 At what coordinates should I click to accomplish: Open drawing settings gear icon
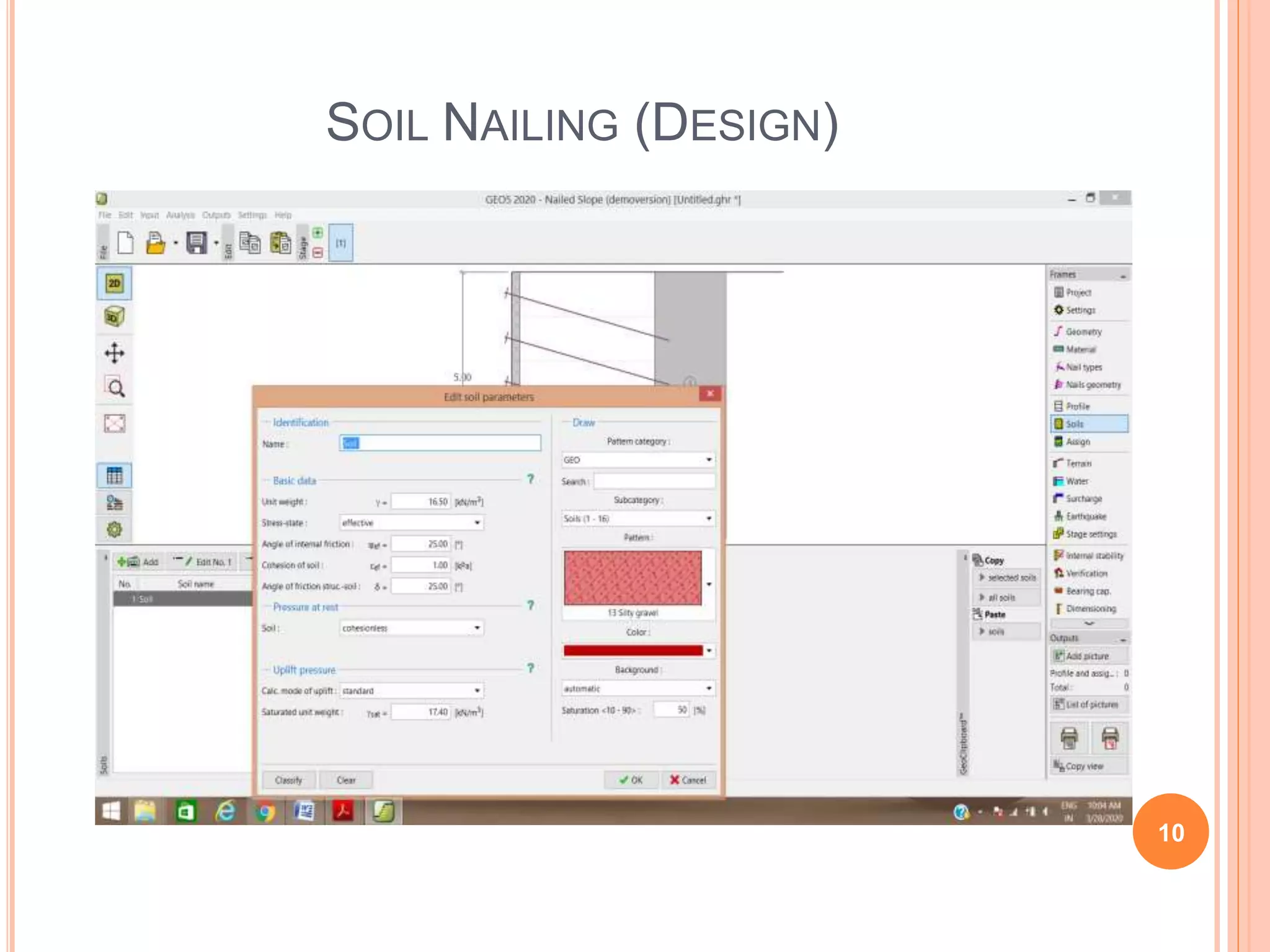tap(114, 530)
